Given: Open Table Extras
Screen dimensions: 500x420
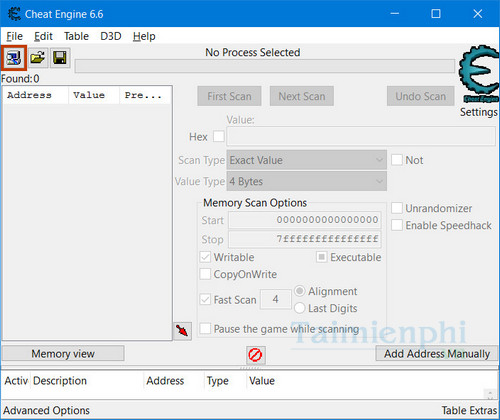Looking at the screenshot, I should point(469,410).
